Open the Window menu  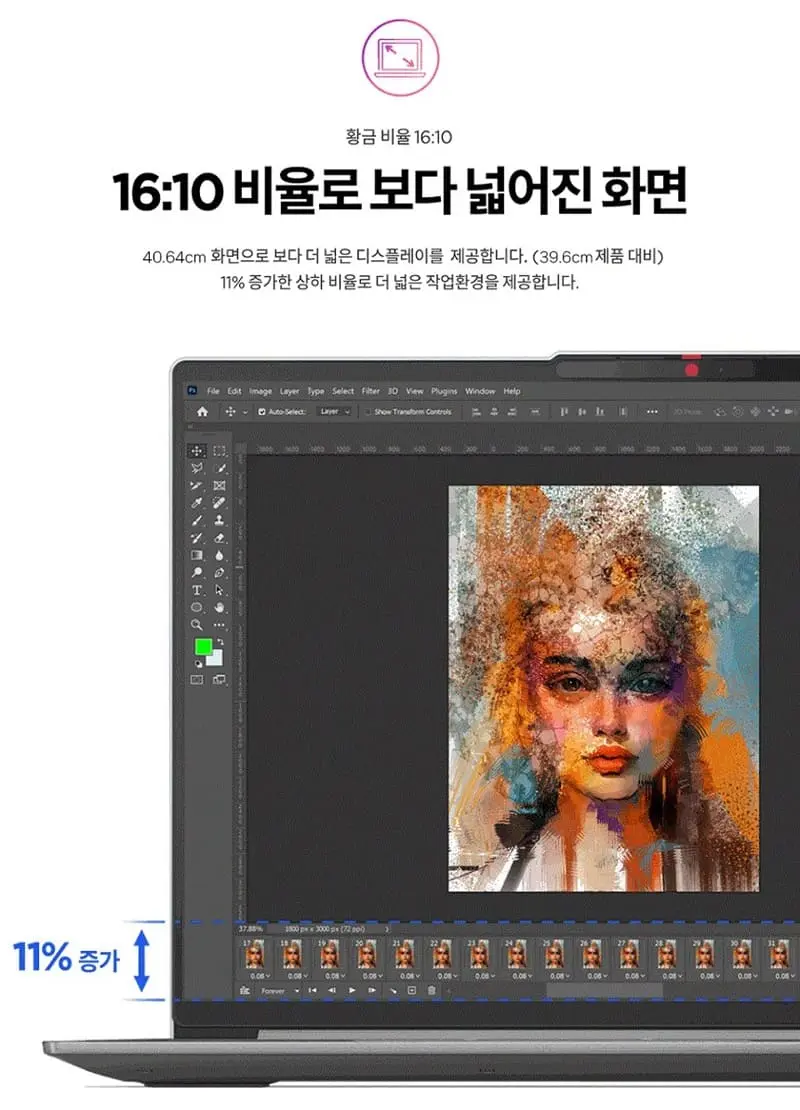pos(480,391)
